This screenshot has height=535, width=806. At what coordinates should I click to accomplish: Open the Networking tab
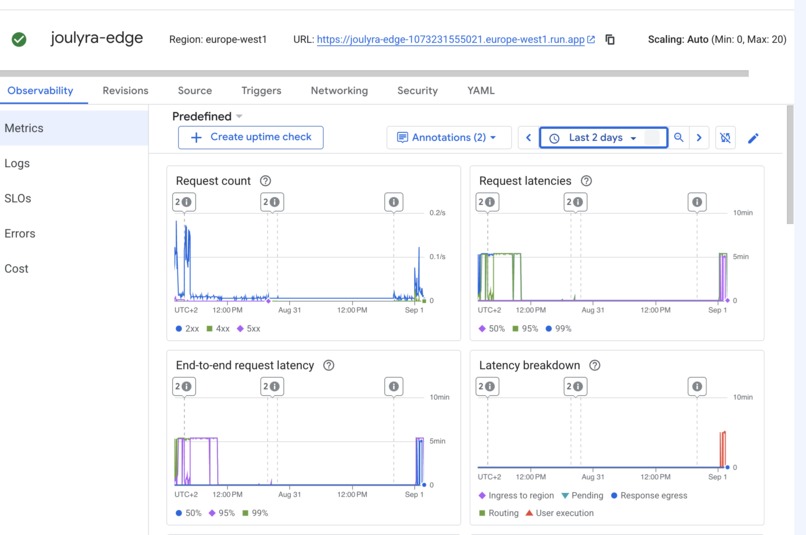[x=339, y=90]
